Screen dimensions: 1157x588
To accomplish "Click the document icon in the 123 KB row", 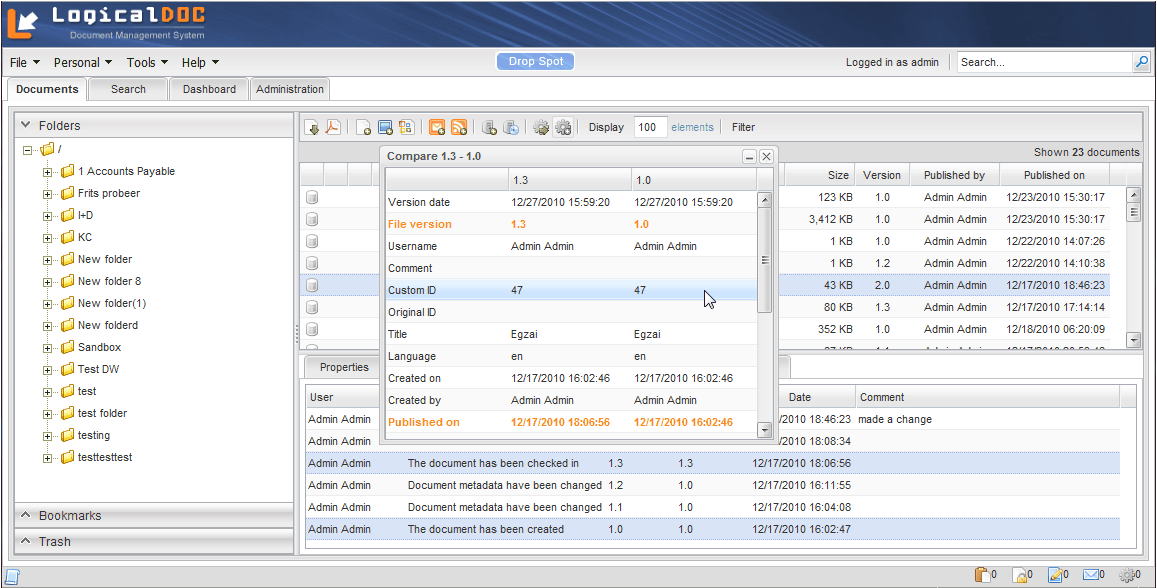I will coord(311,197).
